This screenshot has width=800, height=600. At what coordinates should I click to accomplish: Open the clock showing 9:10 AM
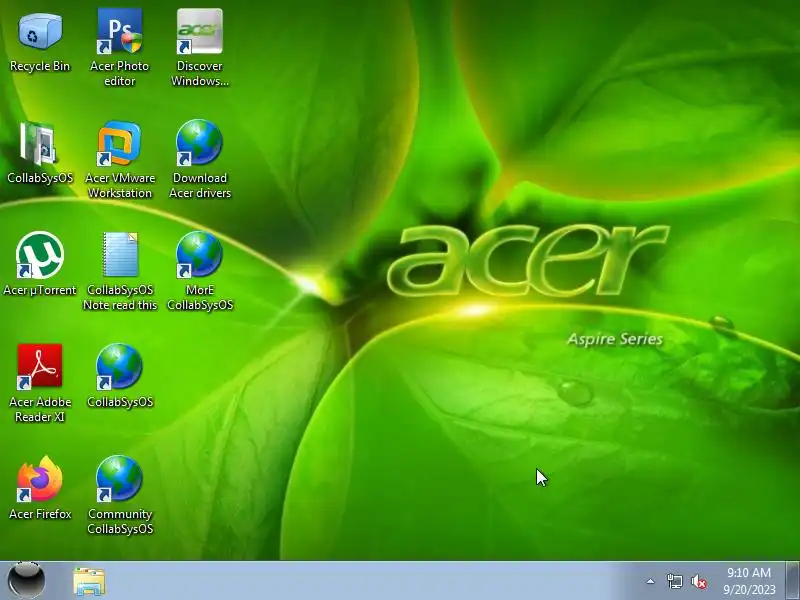click(x=749, y=581)
